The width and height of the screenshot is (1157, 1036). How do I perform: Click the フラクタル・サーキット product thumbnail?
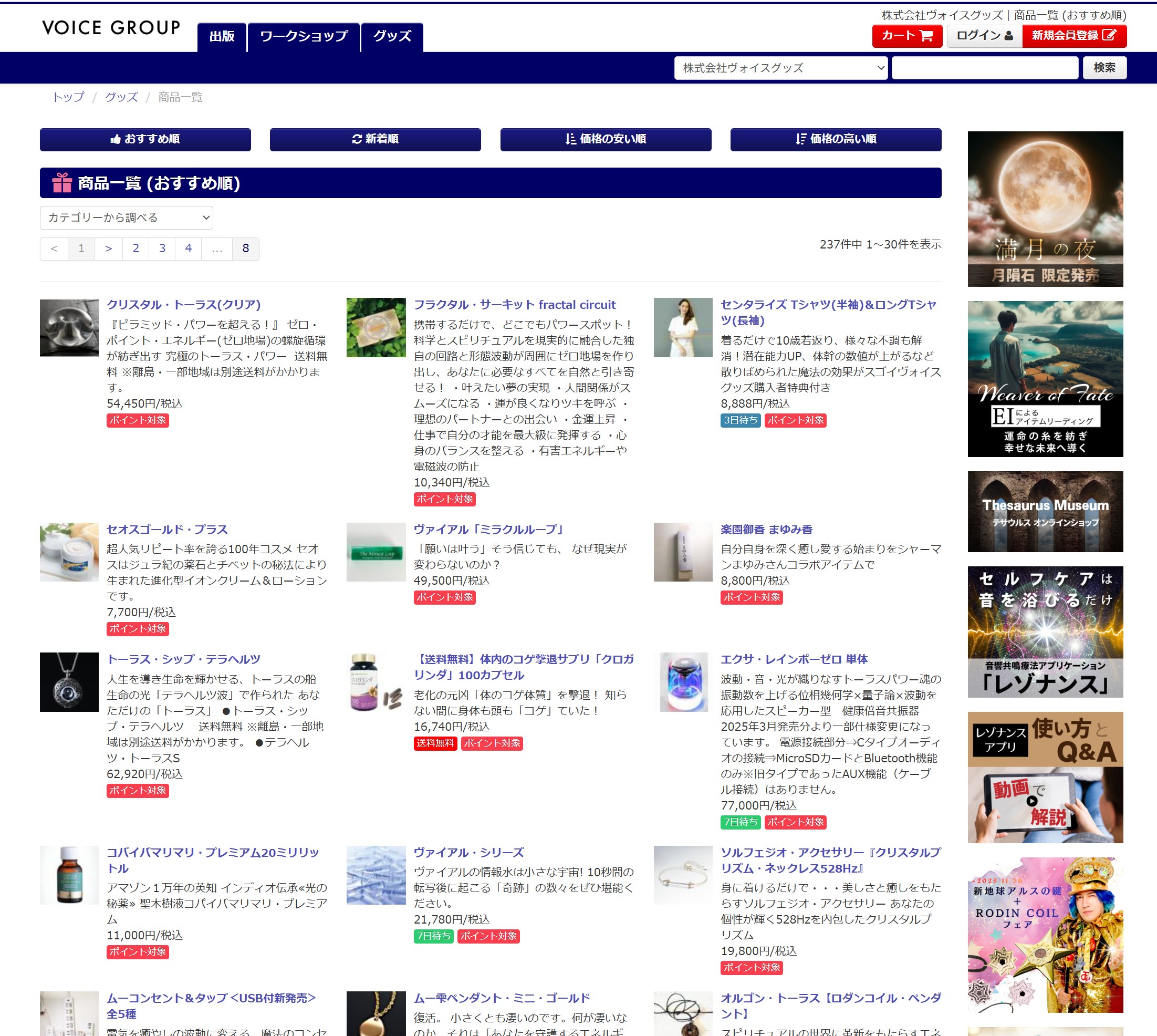click(376, 328)
